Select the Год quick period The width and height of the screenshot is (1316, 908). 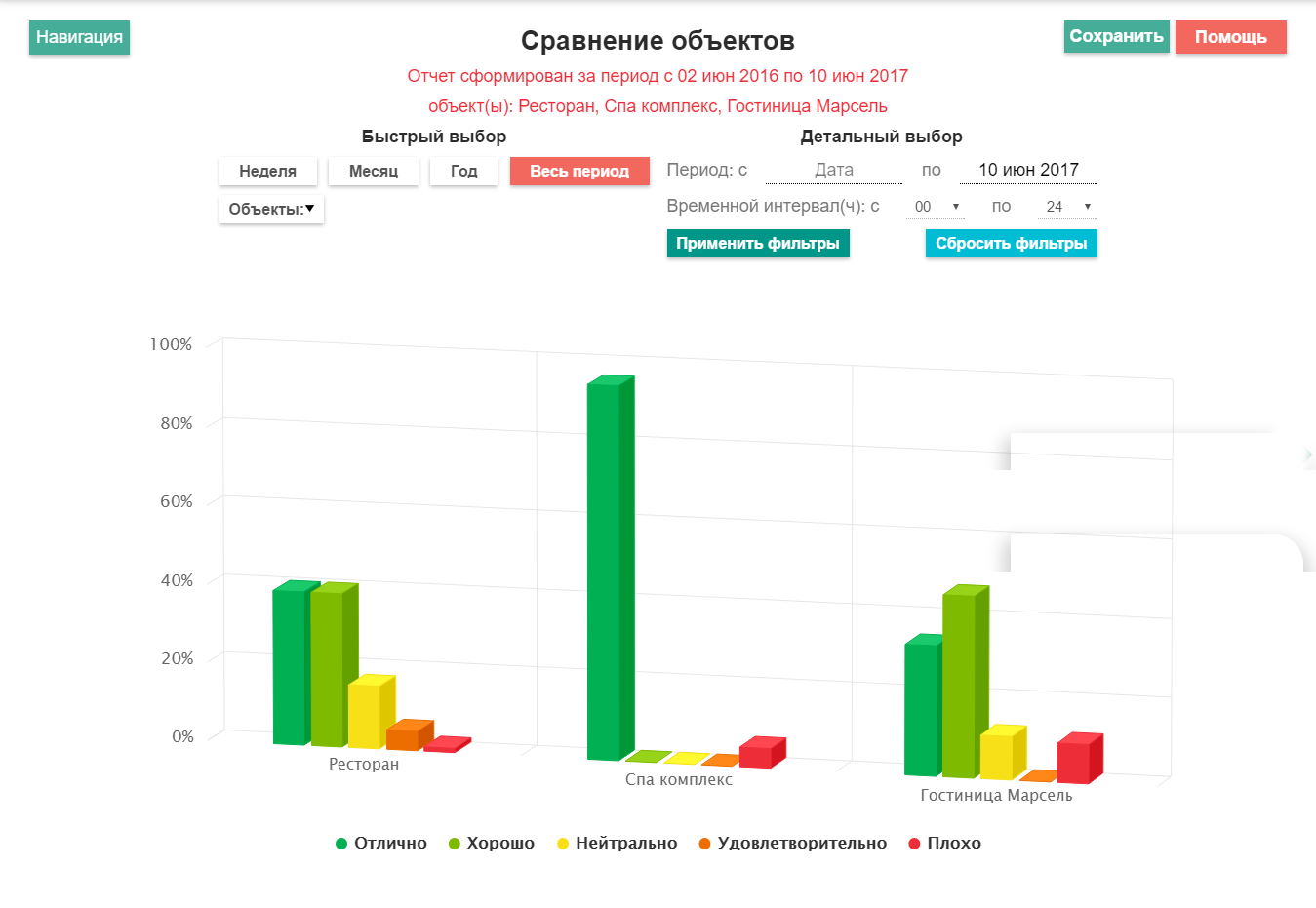click(464, 171)
